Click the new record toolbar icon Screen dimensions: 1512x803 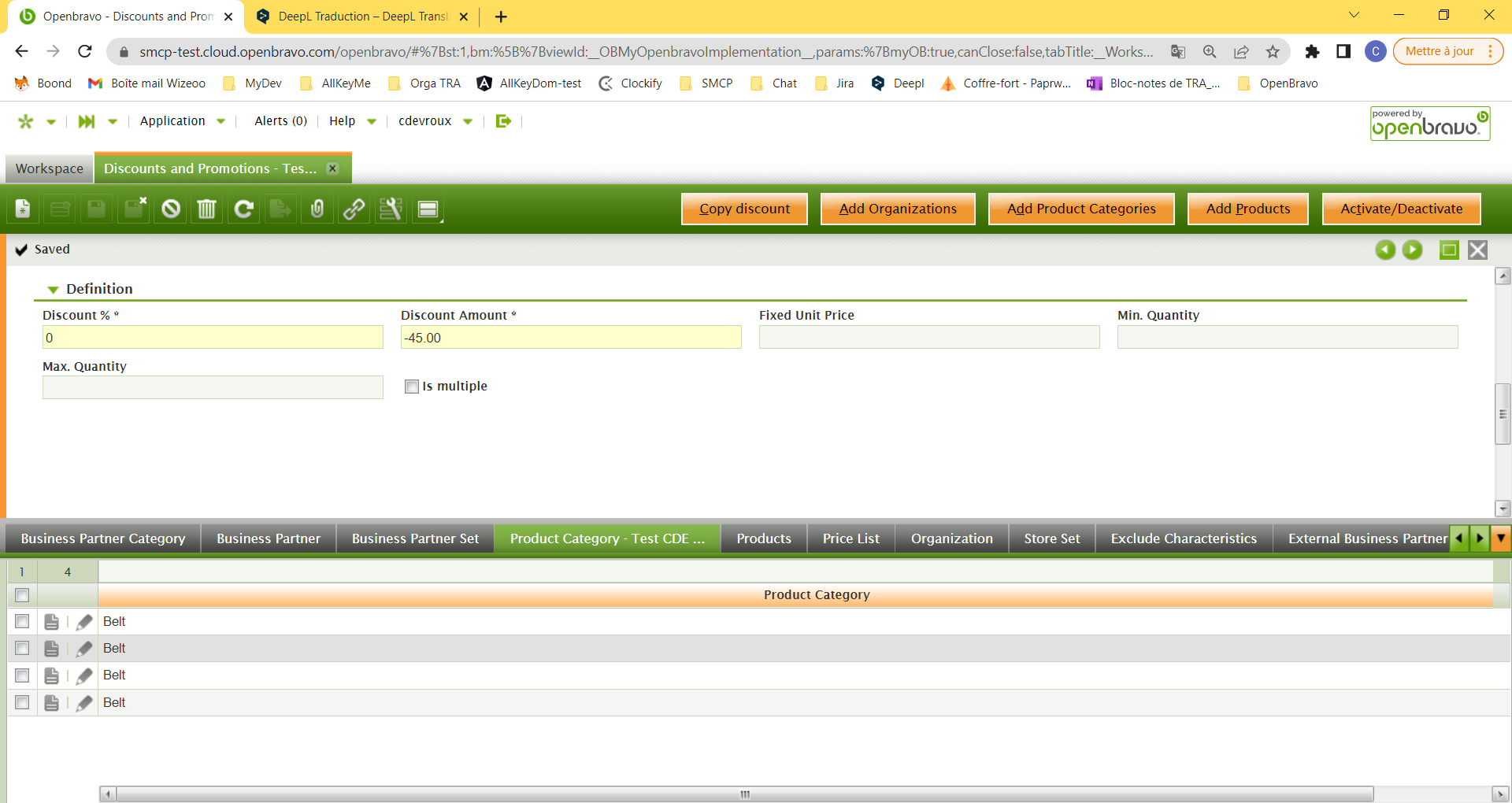(23, 209)
